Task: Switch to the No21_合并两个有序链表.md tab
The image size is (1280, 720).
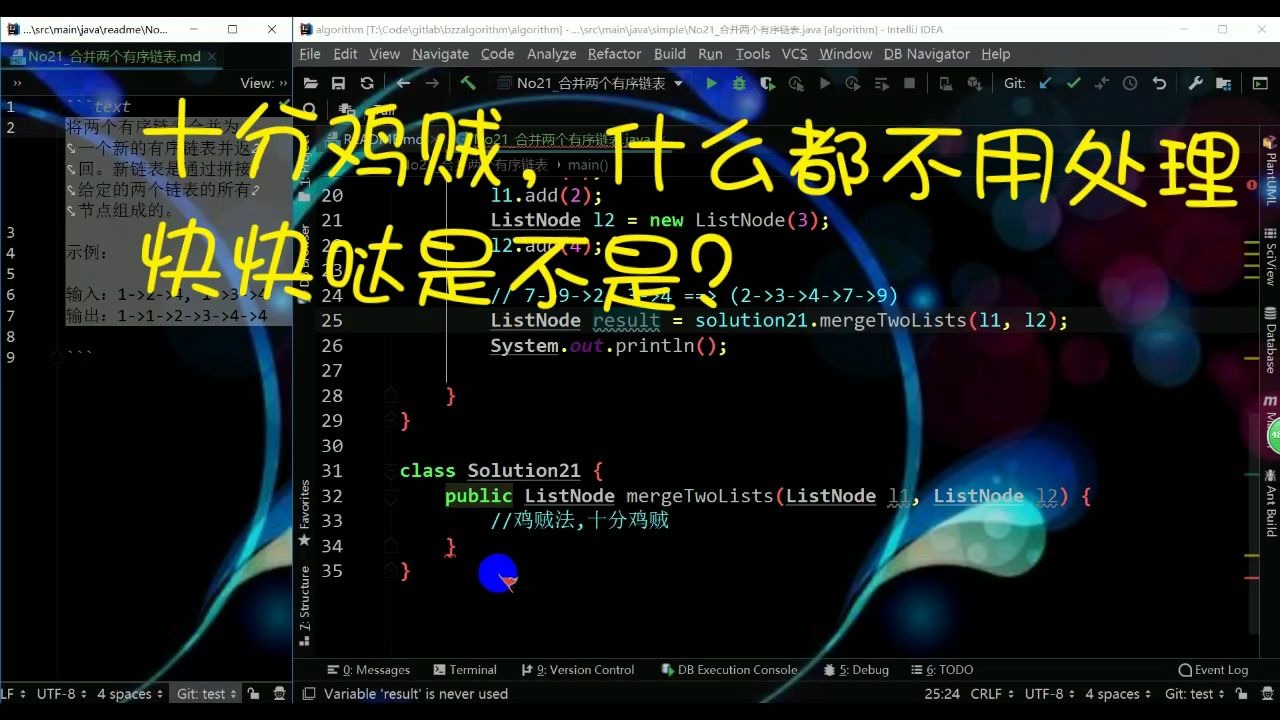Action: pyautogui.click(x=110, y=57)
